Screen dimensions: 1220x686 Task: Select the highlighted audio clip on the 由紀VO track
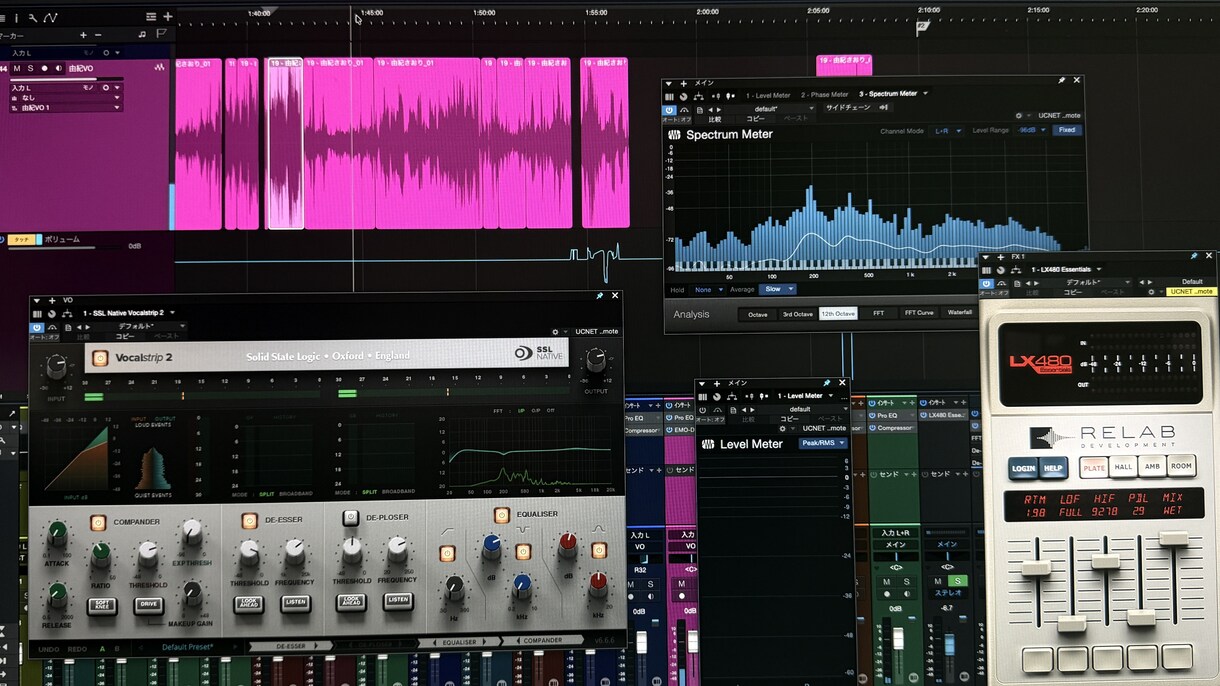pos(285,143)
